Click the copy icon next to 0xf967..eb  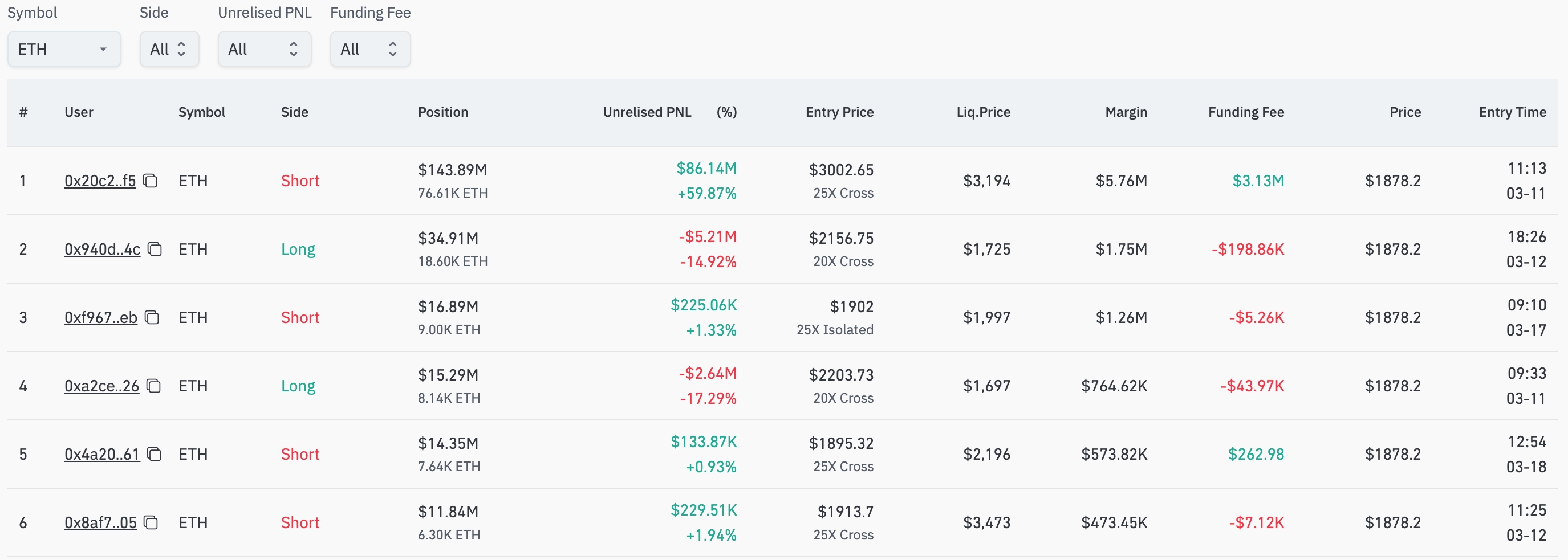pos(153,317)
